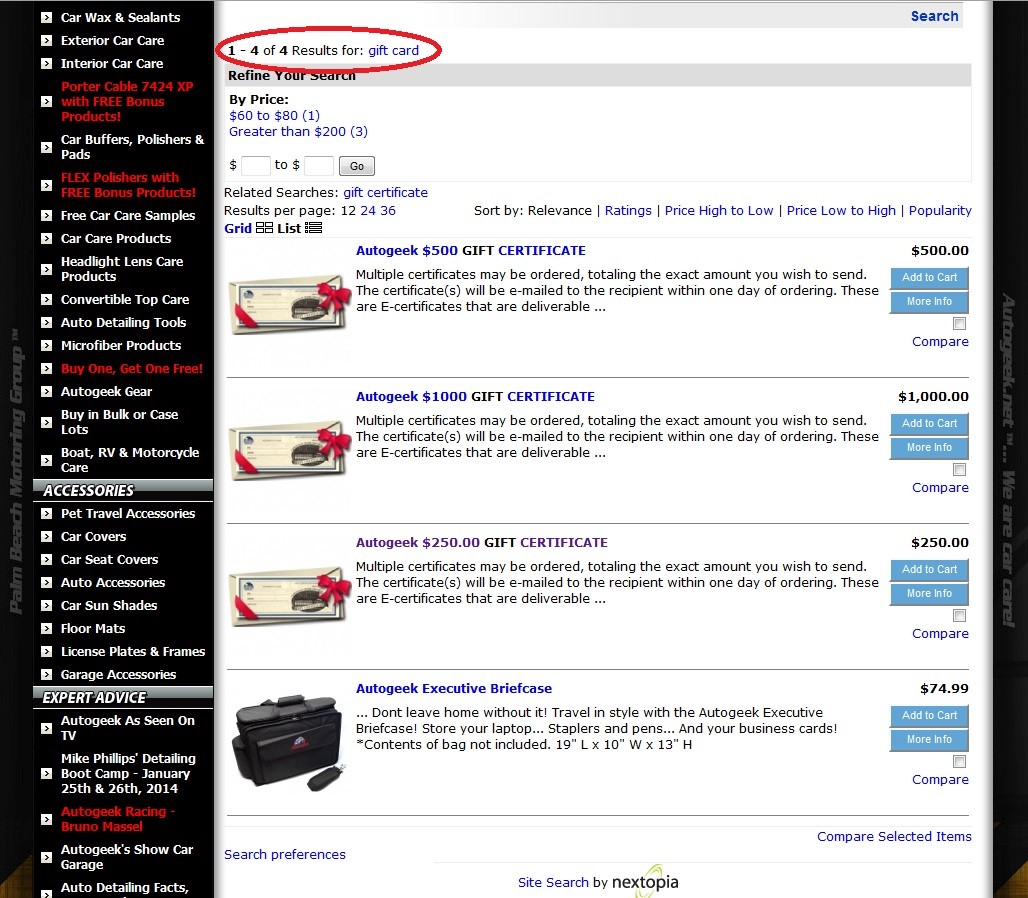Image resolution: width=1028 pixels, height=898 pixels.
Task: Click Go button for price range
Action: pos(357,166)
